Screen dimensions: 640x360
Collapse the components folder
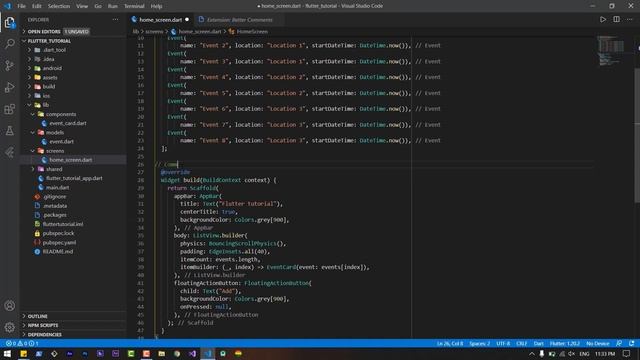73,114
